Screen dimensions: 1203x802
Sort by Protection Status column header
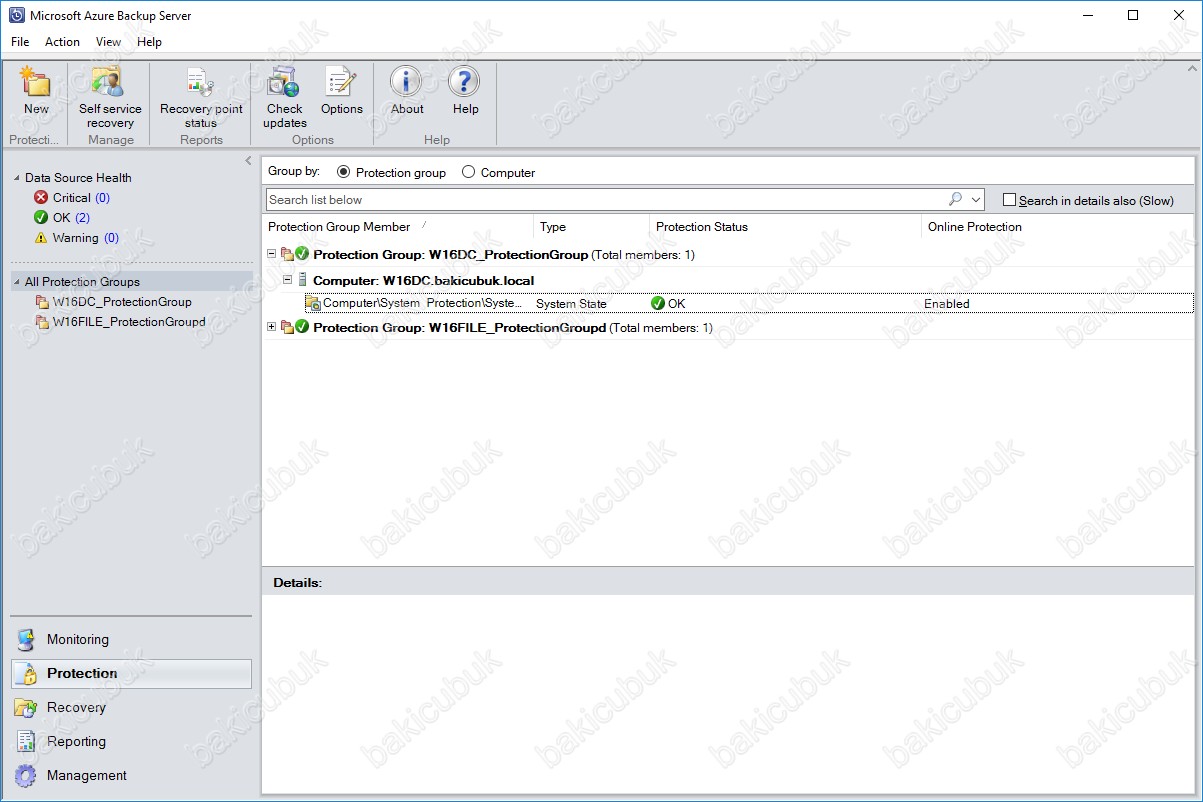coord(785,227)
